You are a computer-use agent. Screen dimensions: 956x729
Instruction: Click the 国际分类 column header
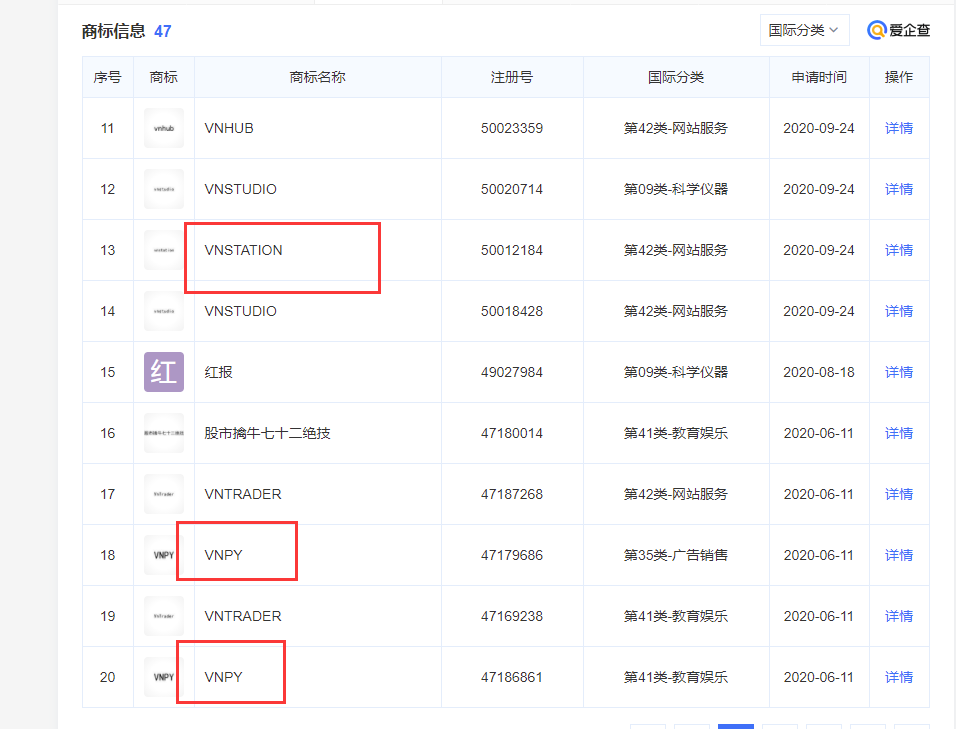(676, 77)
